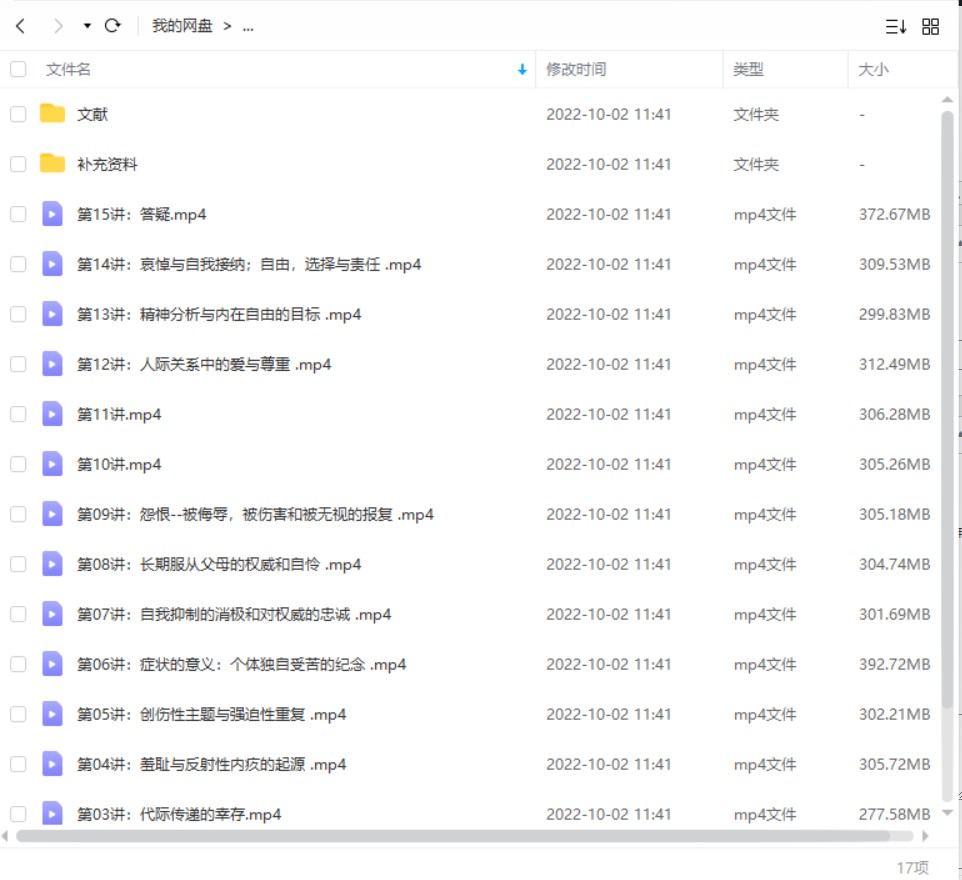Select 第08讲：长期服从父母的权威和自怜 file name
This screenshot has height=880, width=962.
[218, 565]
